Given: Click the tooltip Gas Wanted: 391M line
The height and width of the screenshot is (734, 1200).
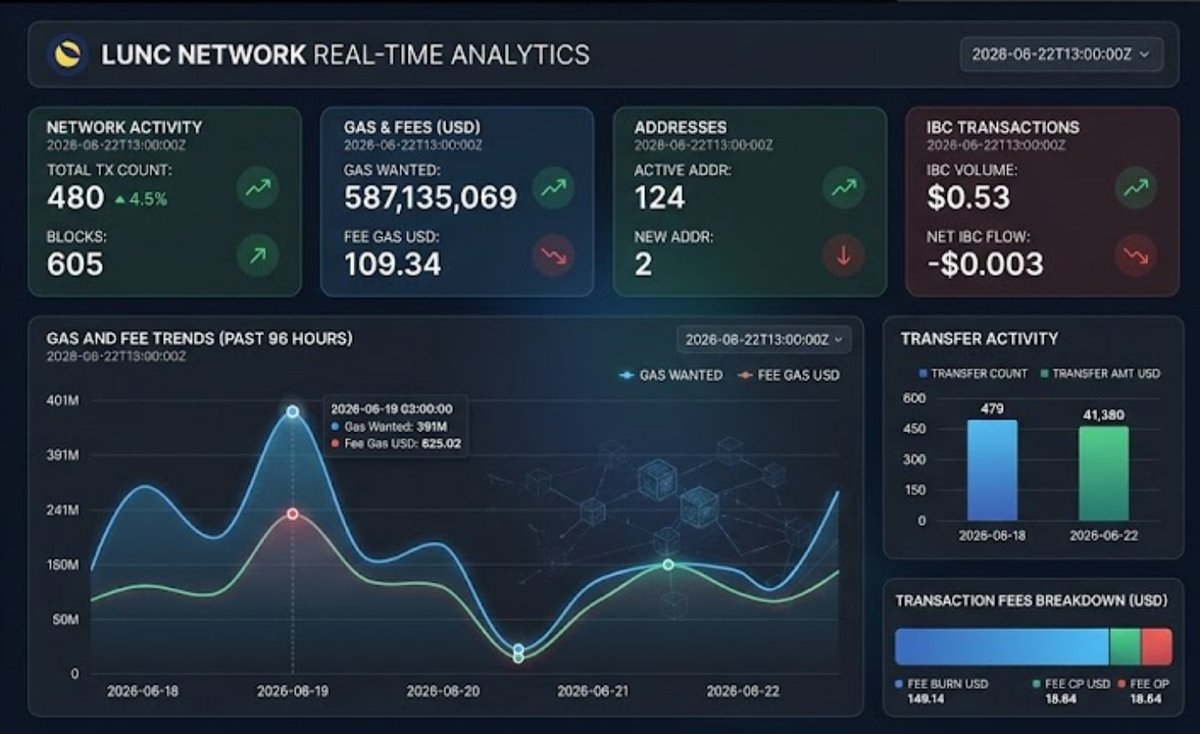Looking at the screenshot, I should (388, 427).
